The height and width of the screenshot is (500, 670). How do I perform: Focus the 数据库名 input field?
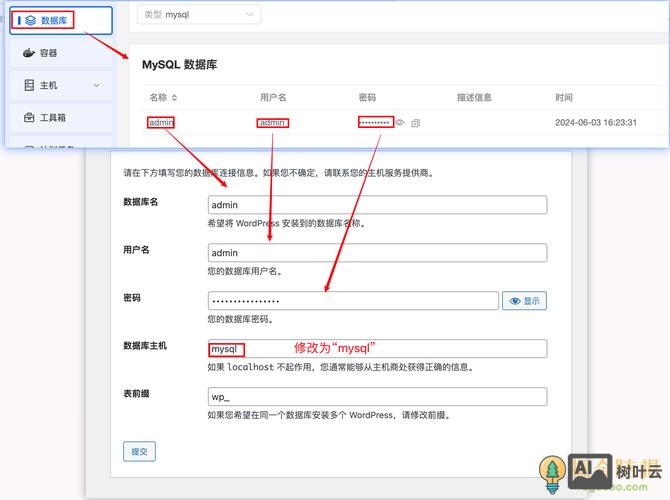[x=377, y=205]
